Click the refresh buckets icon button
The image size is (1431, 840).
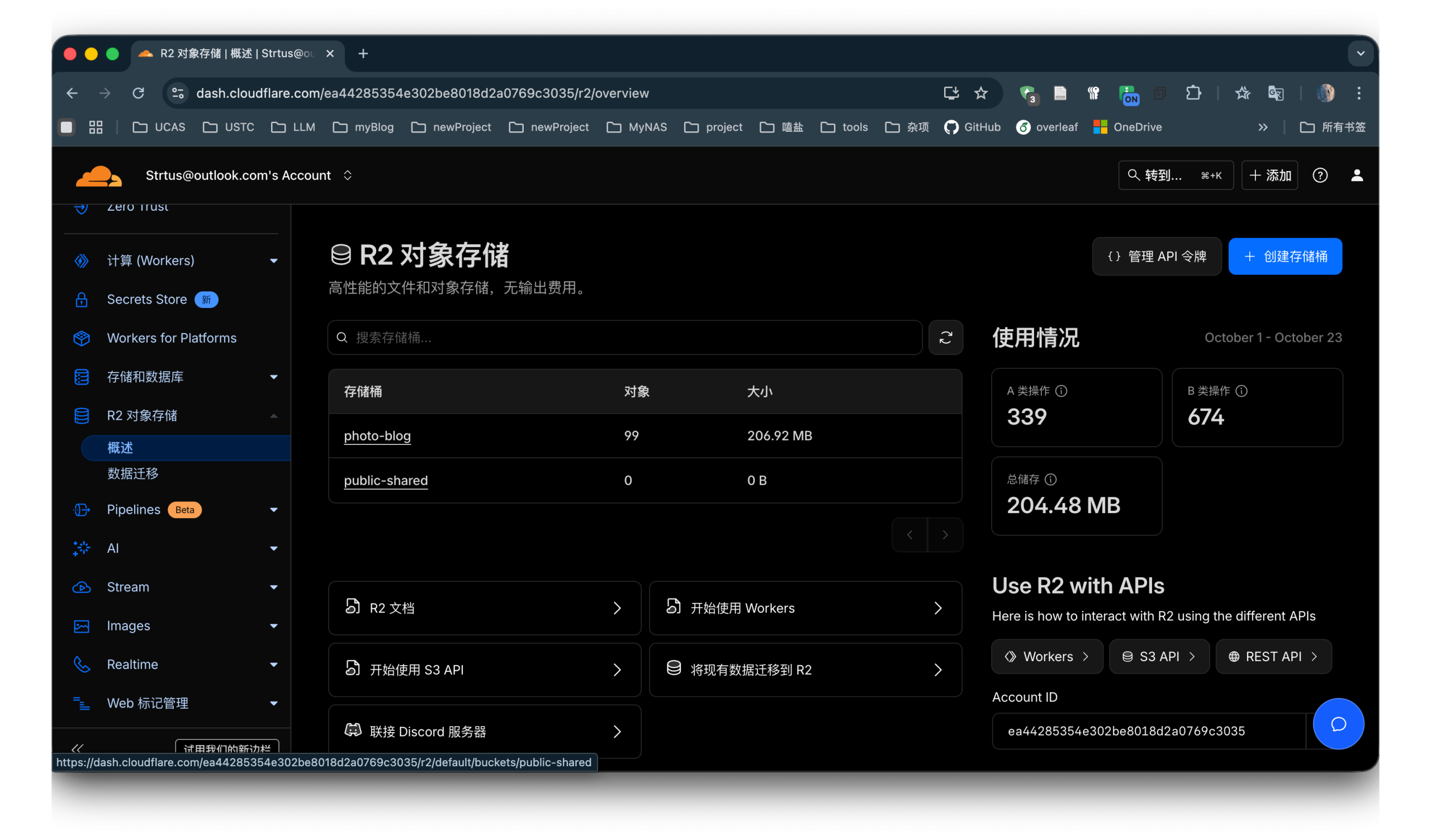pyautogui.click(x=945, y=338)
